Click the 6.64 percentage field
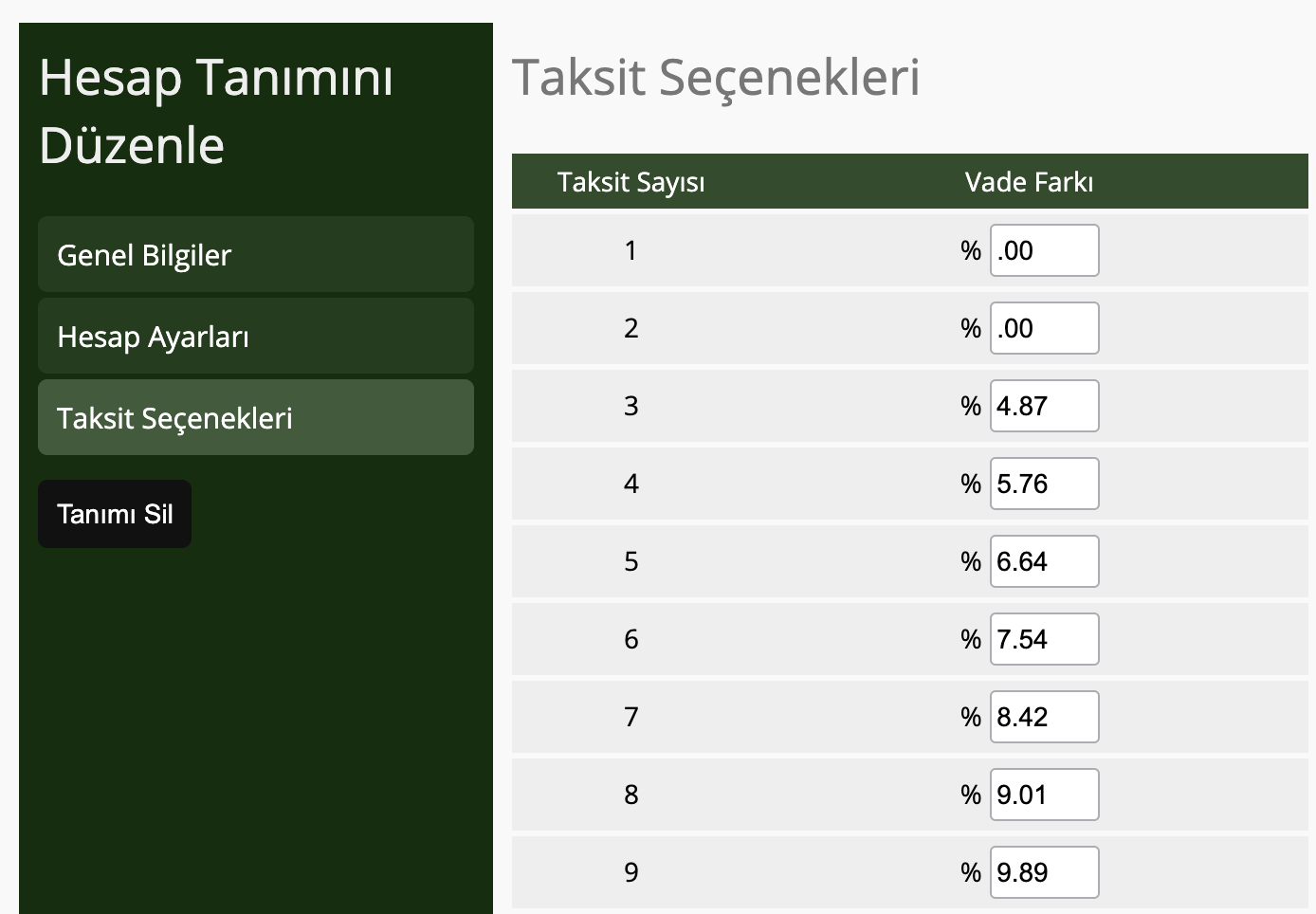The height and width of the screenshot is (914, 1316). point(1044,561)
